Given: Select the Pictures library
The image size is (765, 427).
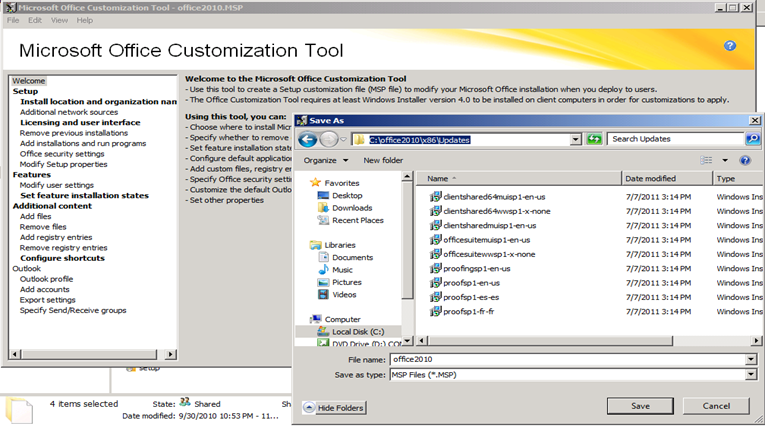Looking at the screenshot, I should 346,283.
